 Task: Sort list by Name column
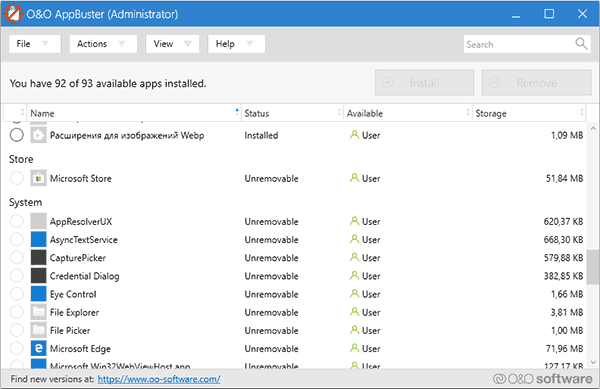point(134,113)
